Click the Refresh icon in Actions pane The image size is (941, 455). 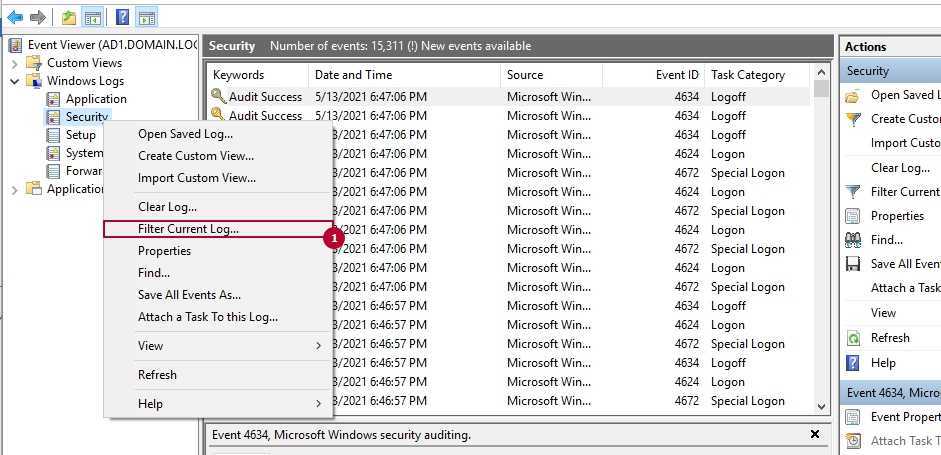pos(853,338)
